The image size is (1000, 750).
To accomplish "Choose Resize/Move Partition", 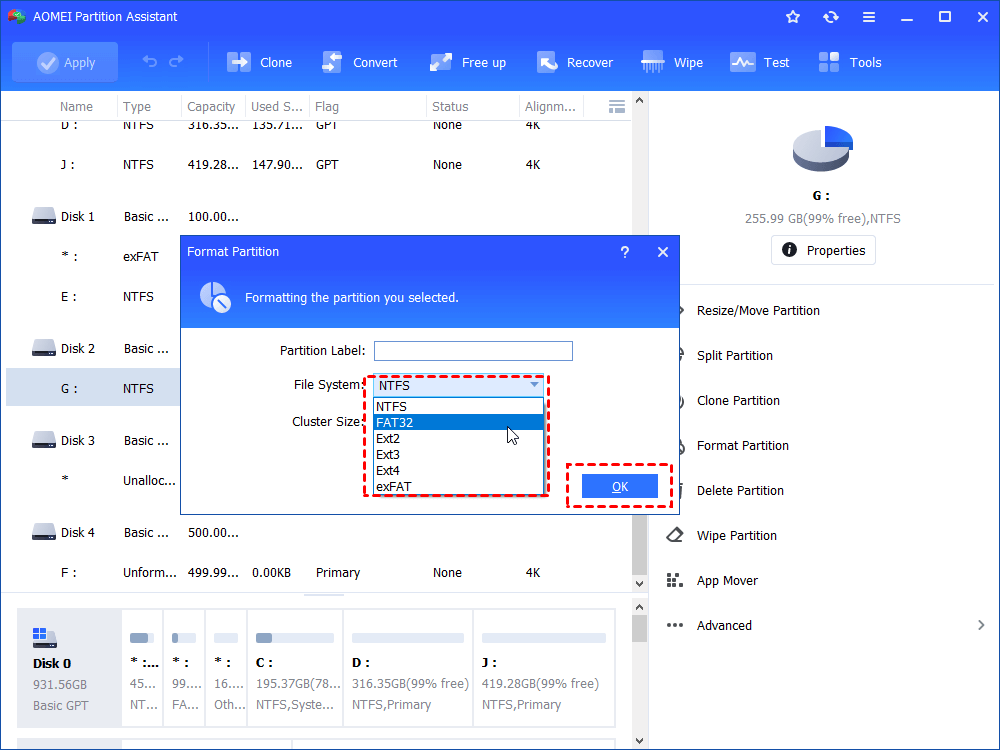I will click(x=758, y=311).
